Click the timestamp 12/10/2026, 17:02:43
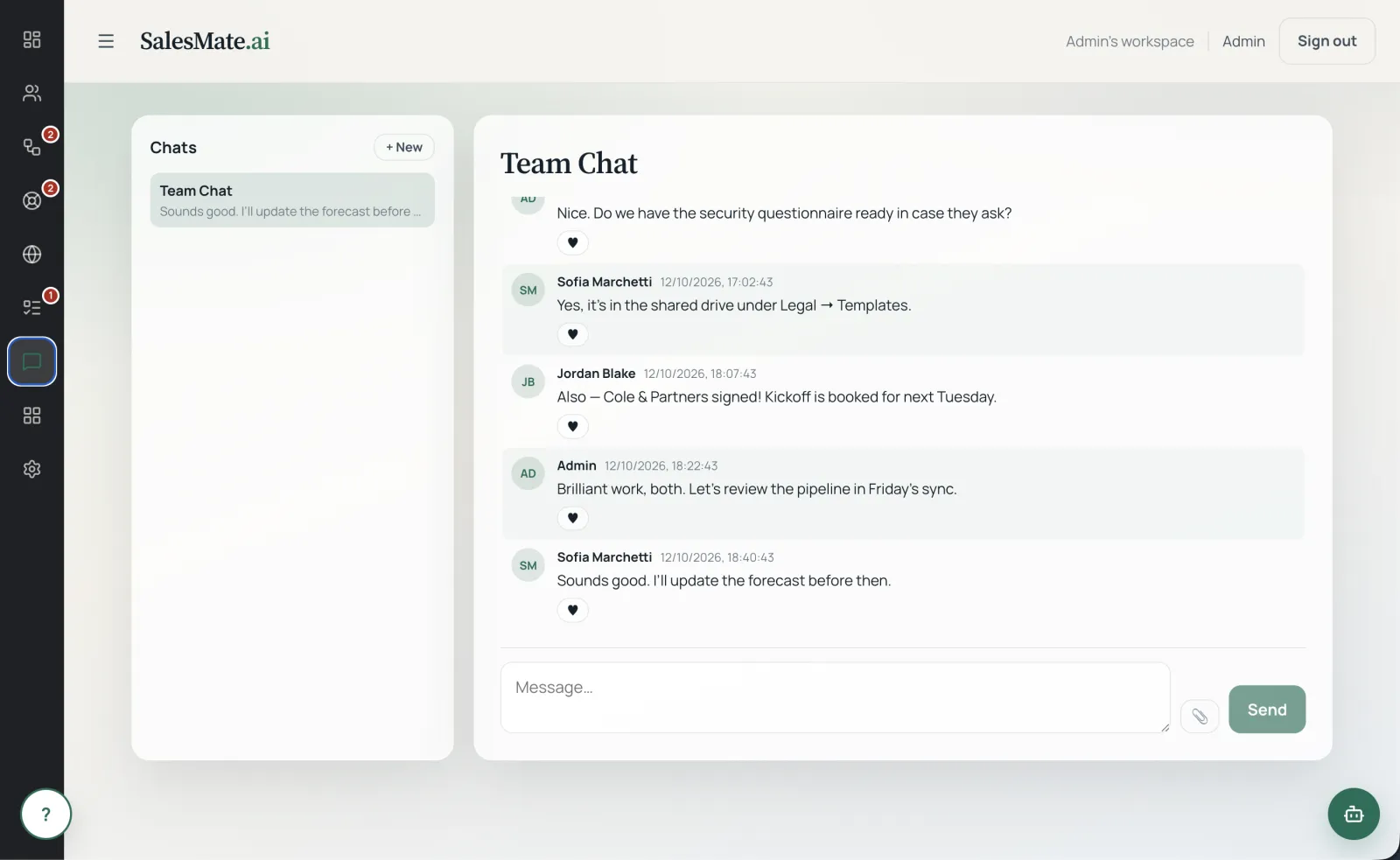The height and width of the screenshot is (860, 1400). [x=716, y=283]
